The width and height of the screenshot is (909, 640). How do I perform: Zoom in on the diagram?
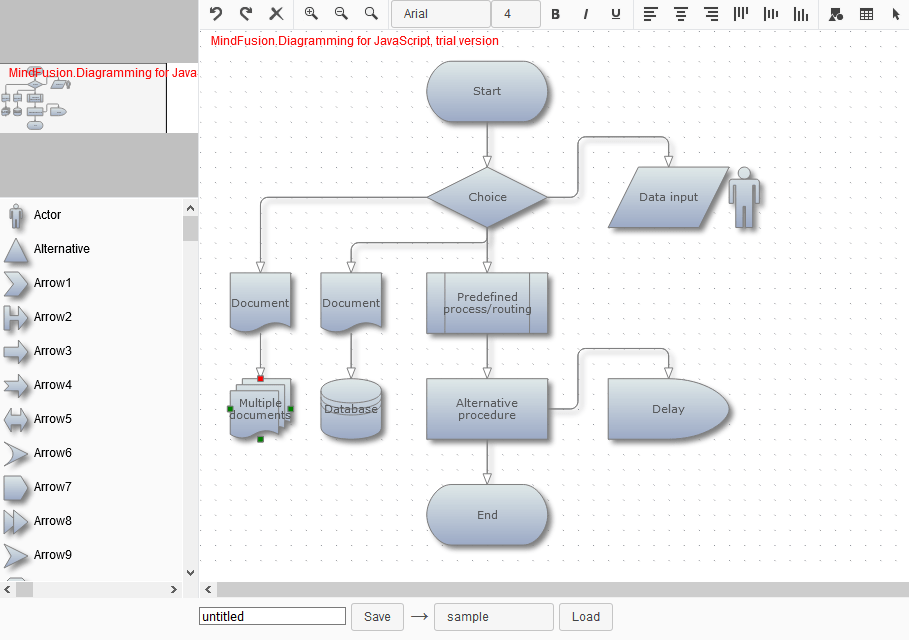311,14
